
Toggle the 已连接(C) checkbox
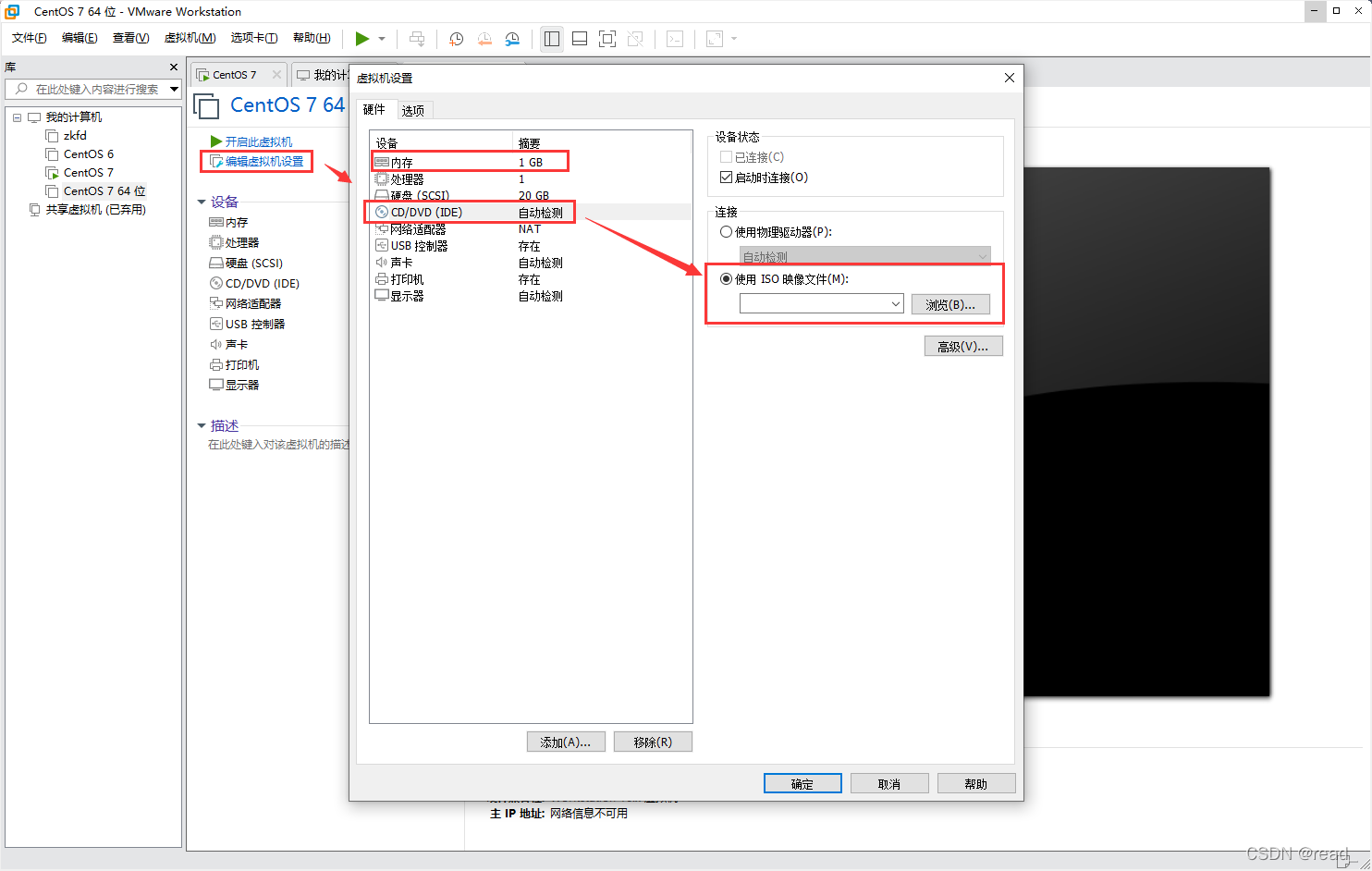point(727,157)
